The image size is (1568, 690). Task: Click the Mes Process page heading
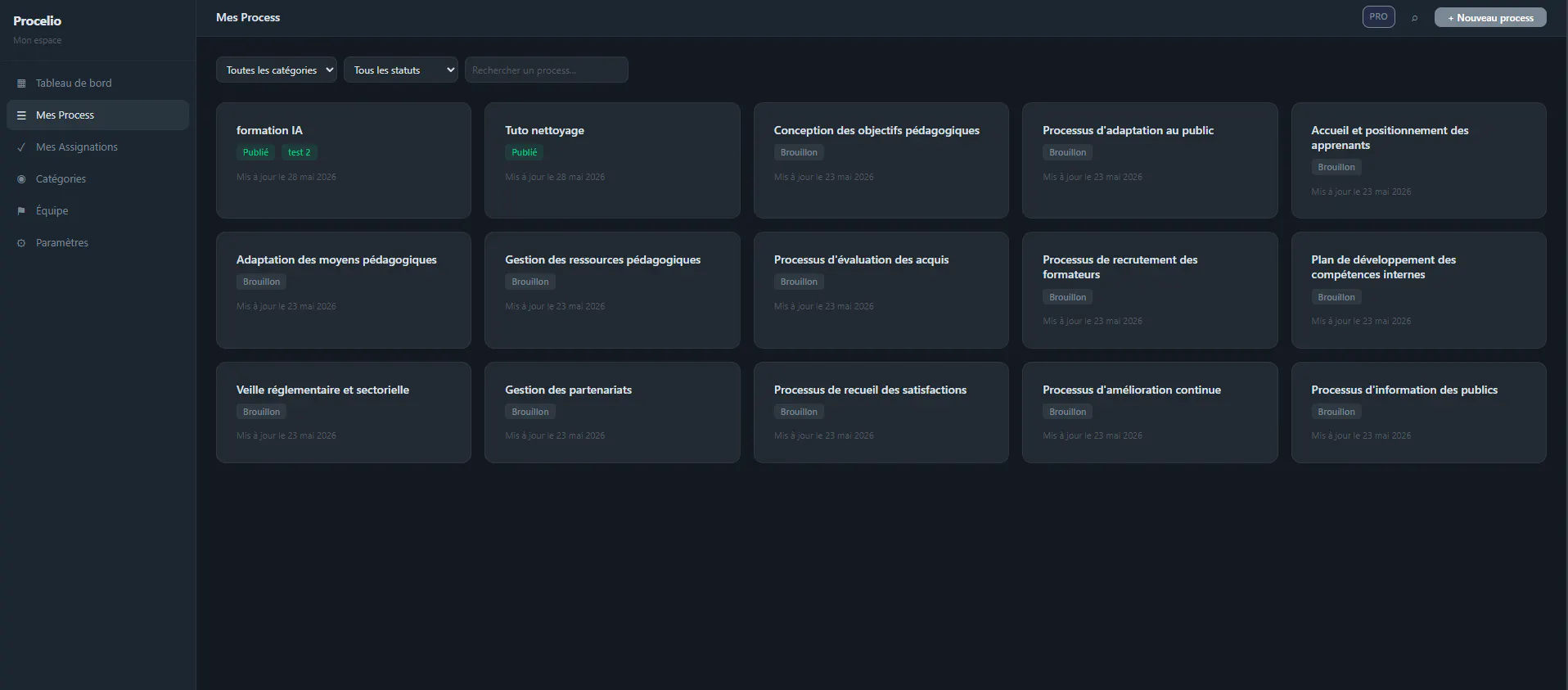248,17
